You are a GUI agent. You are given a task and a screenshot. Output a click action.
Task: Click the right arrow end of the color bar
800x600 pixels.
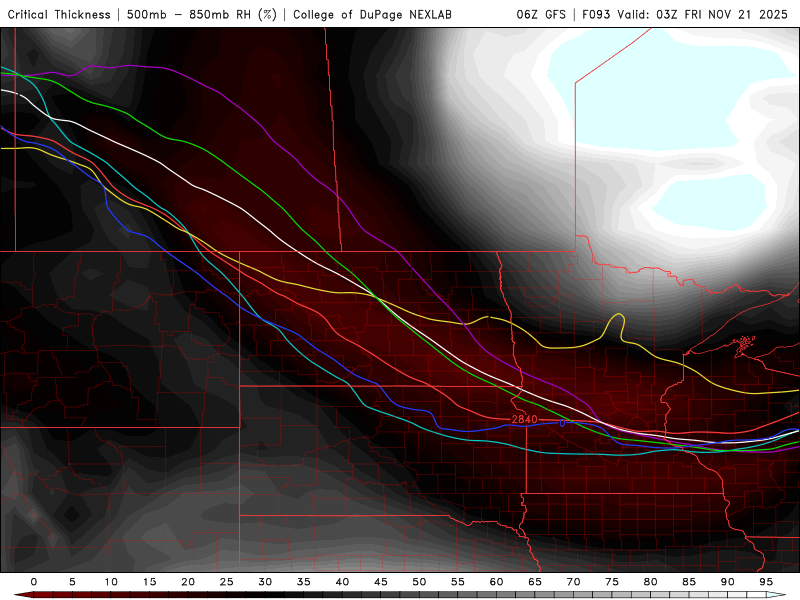777,595
